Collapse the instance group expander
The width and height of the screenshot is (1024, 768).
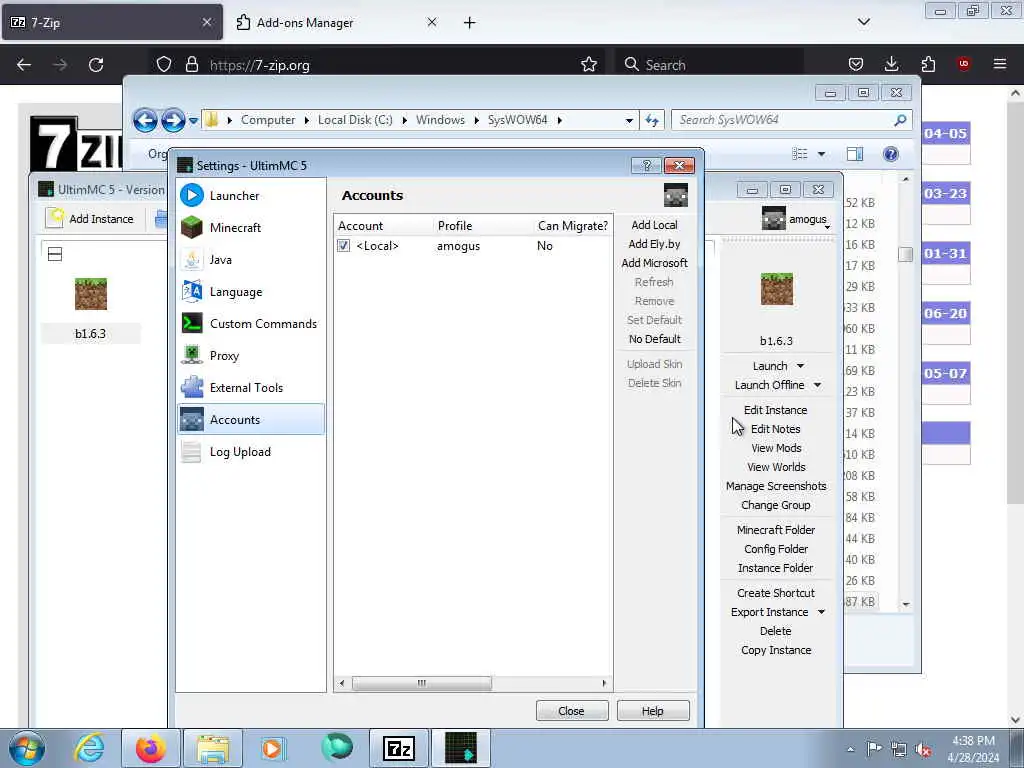coord(55,254)
